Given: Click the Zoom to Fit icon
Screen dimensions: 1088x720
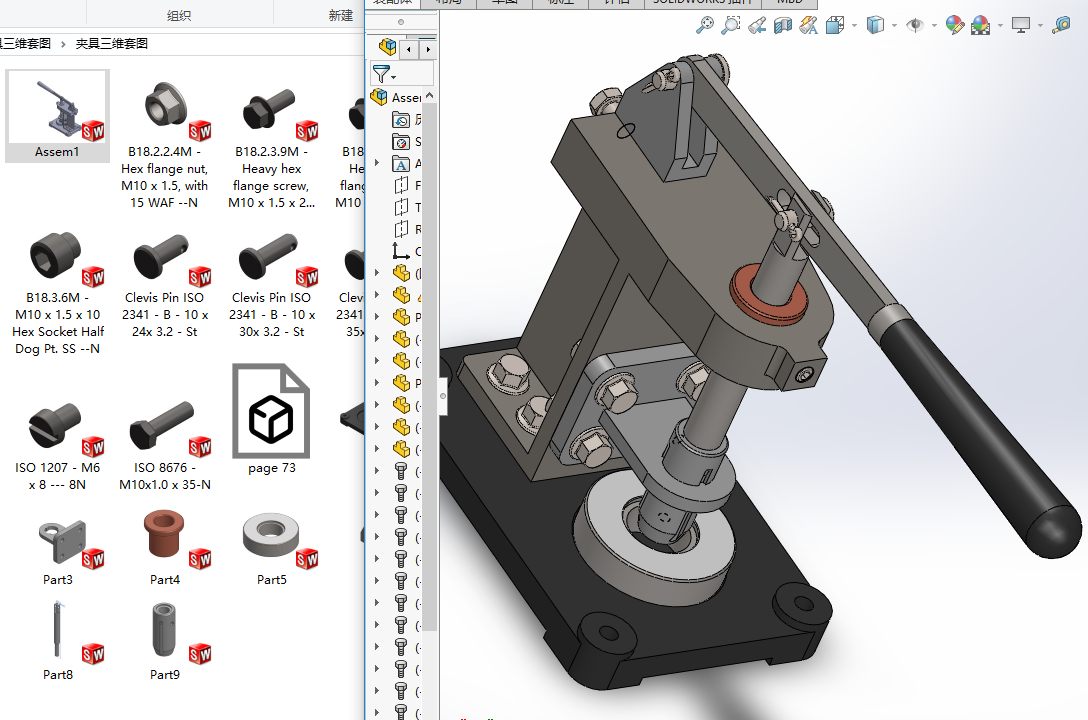Looking at the screenshot, I should coord(706,26).
